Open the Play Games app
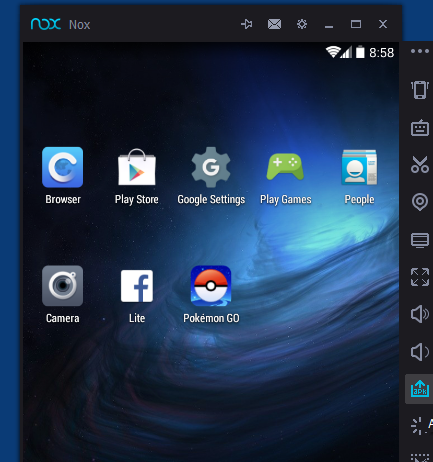433x462 pixels. point(285,166)
